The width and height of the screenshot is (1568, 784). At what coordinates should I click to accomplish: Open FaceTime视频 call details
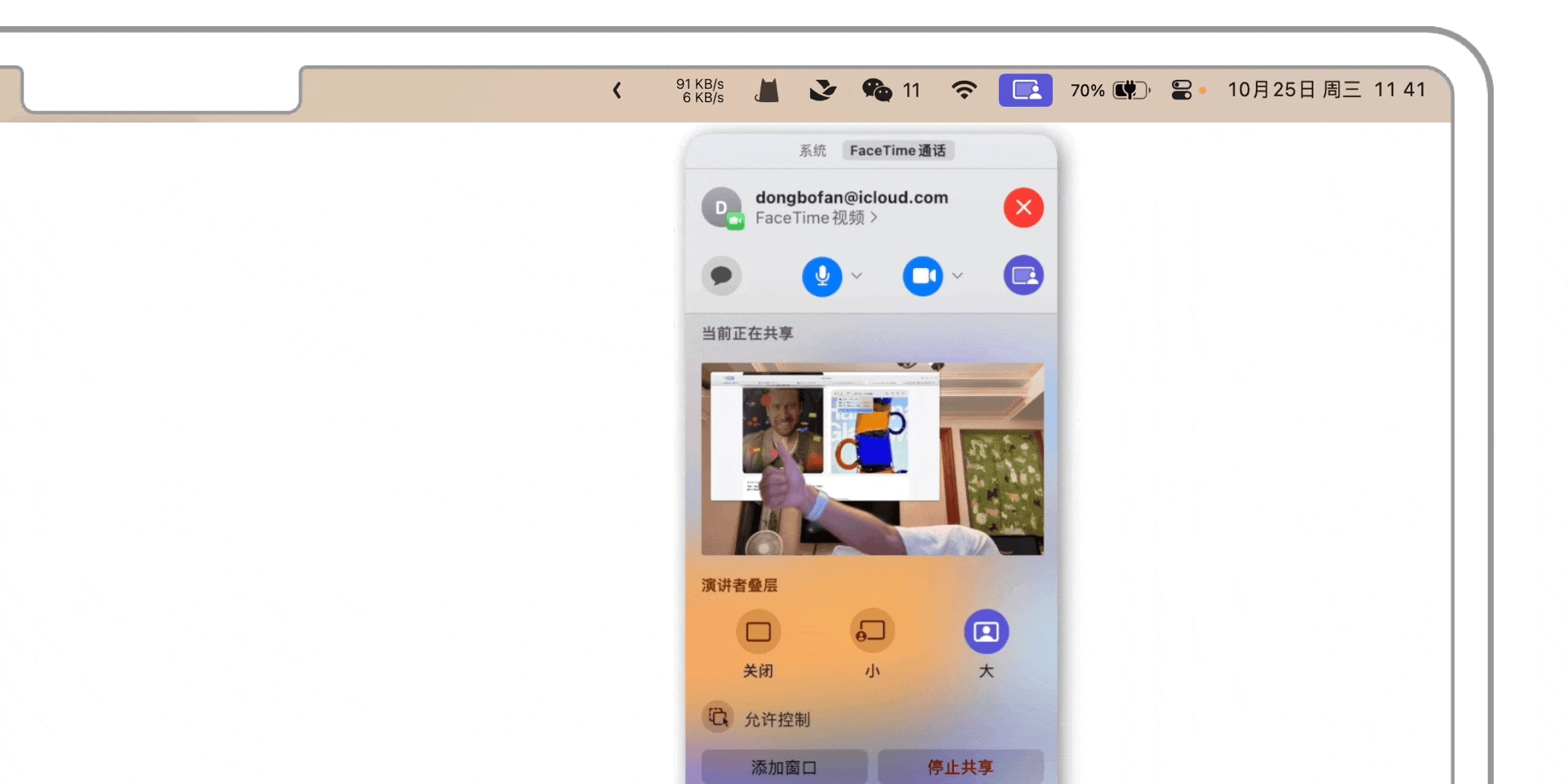(x=817, y=218)
